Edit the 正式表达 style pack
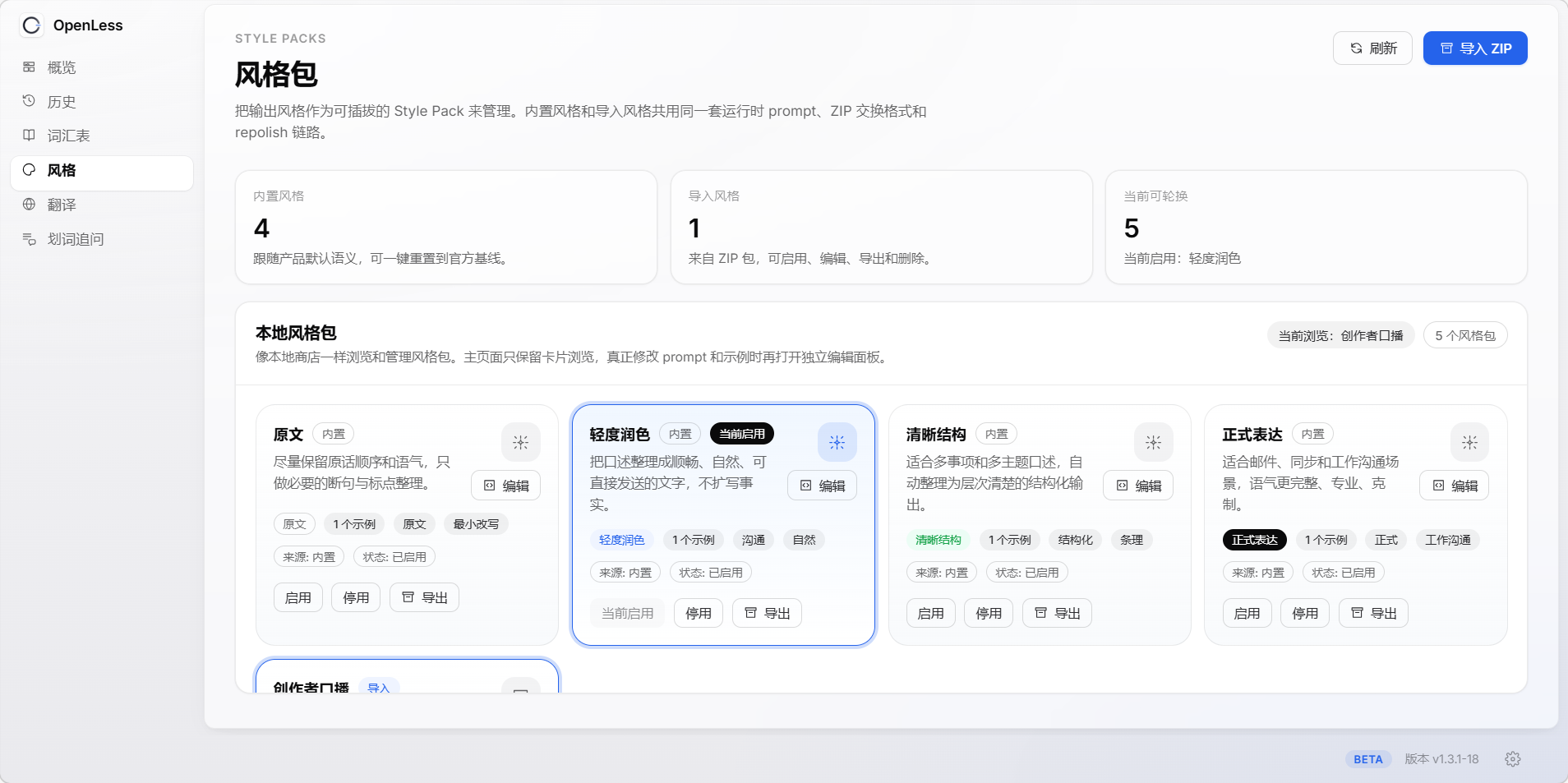The image size is (1568, 783). click(1455, 486)
